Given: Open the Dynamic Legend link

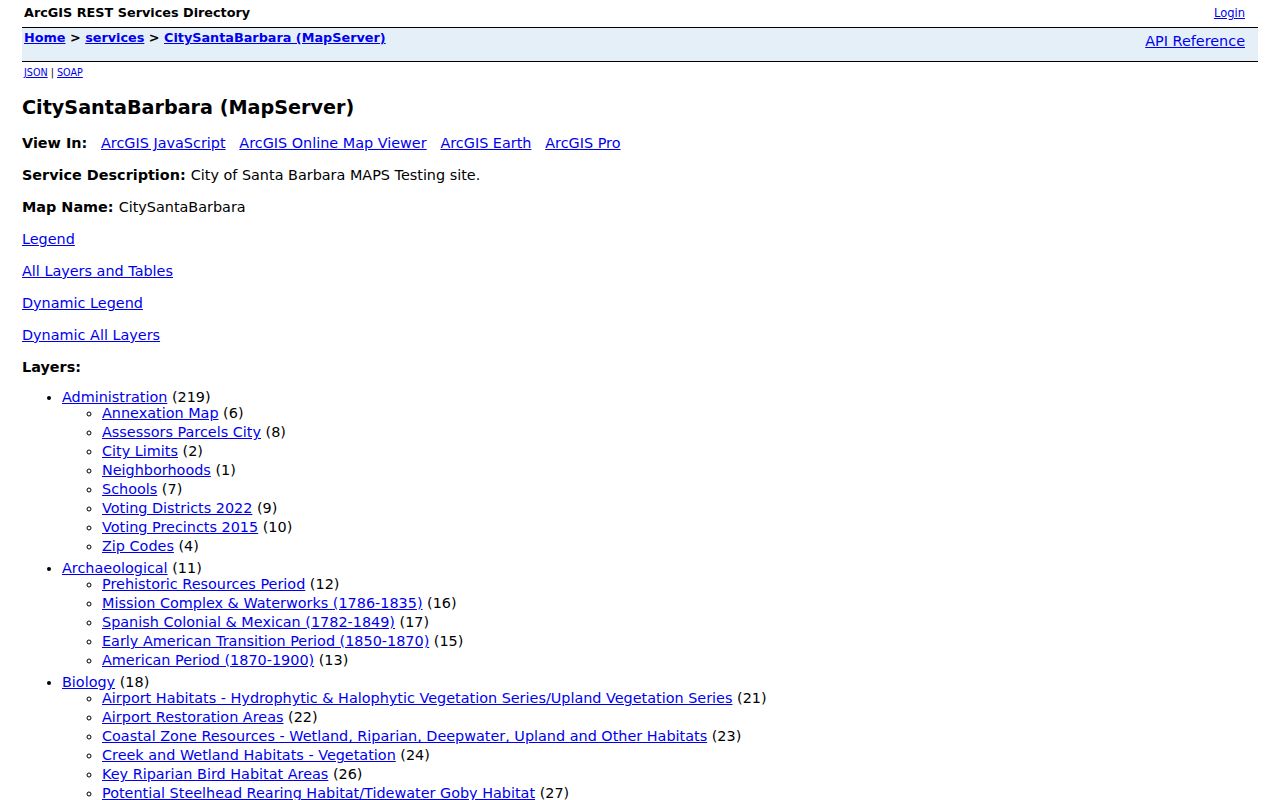Looking at the screenshot, I should (x=82, y=303).
